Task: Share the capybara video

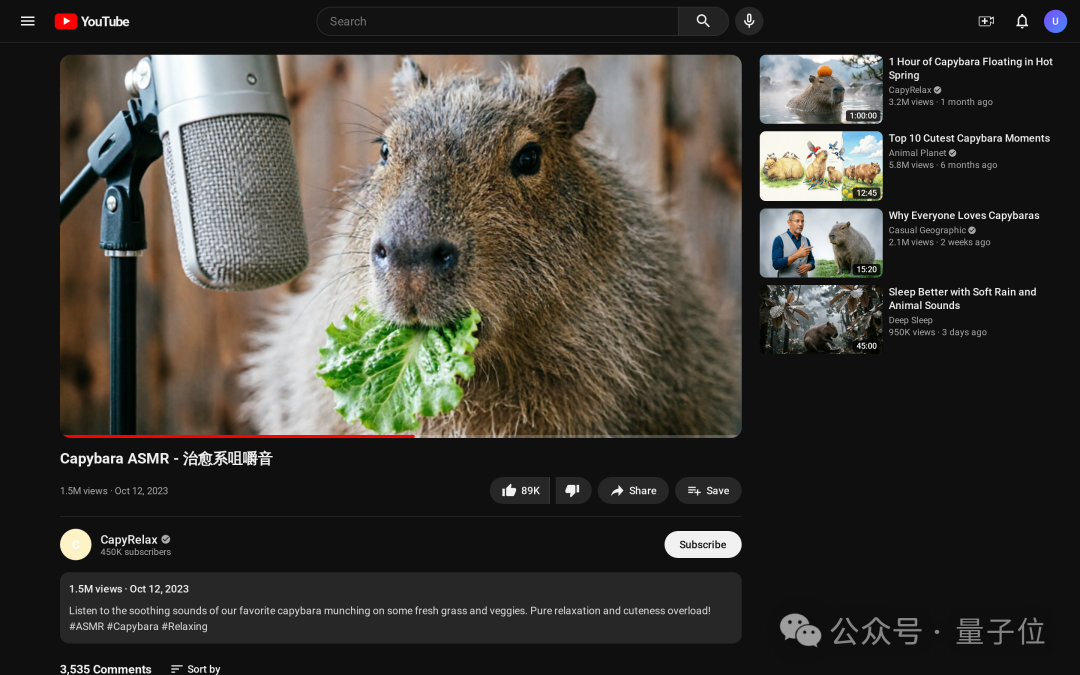Action: [x=632, y=490]
